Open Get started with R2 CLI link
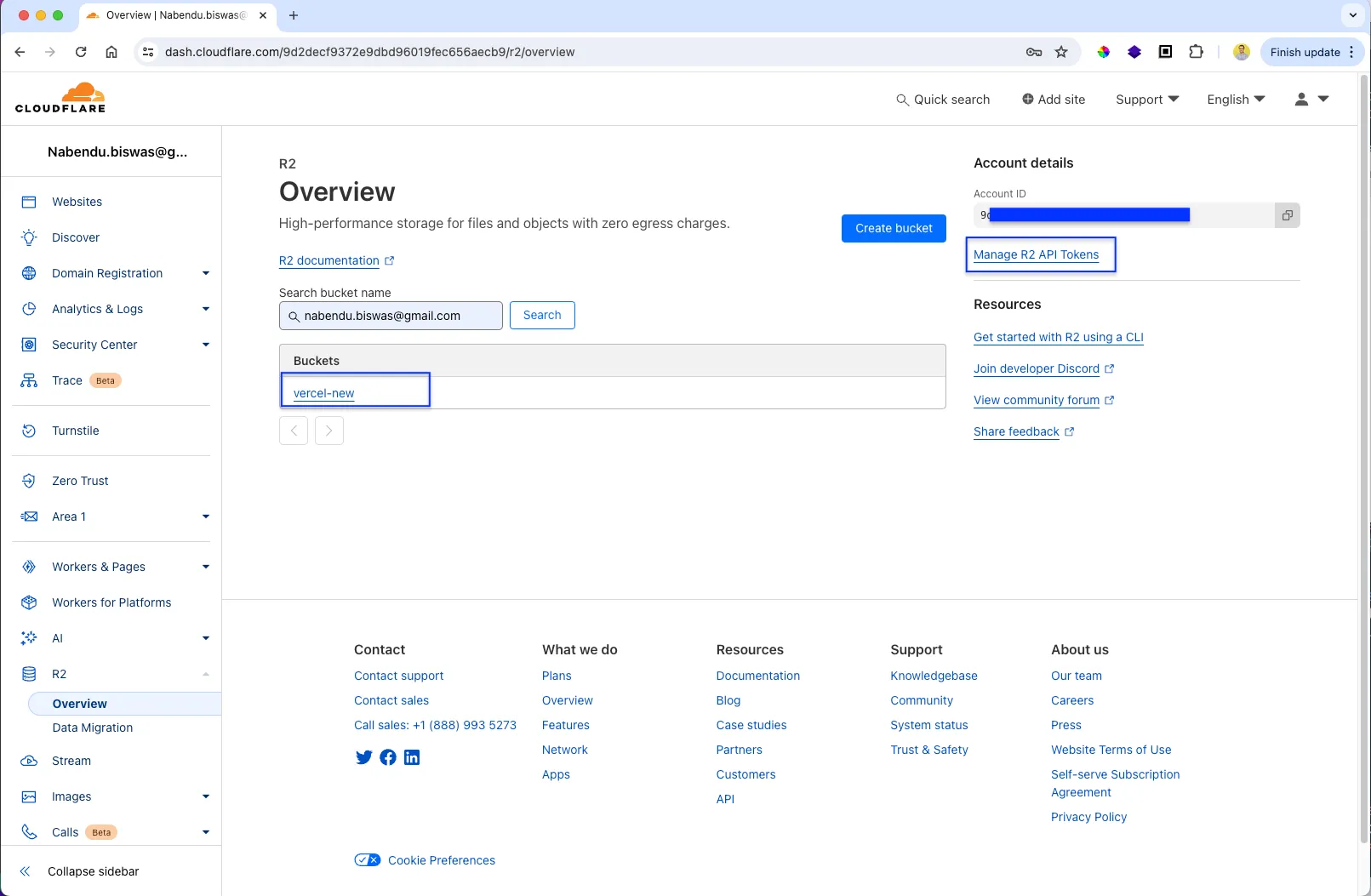 pyautogui.click(x=1058, y=337)
